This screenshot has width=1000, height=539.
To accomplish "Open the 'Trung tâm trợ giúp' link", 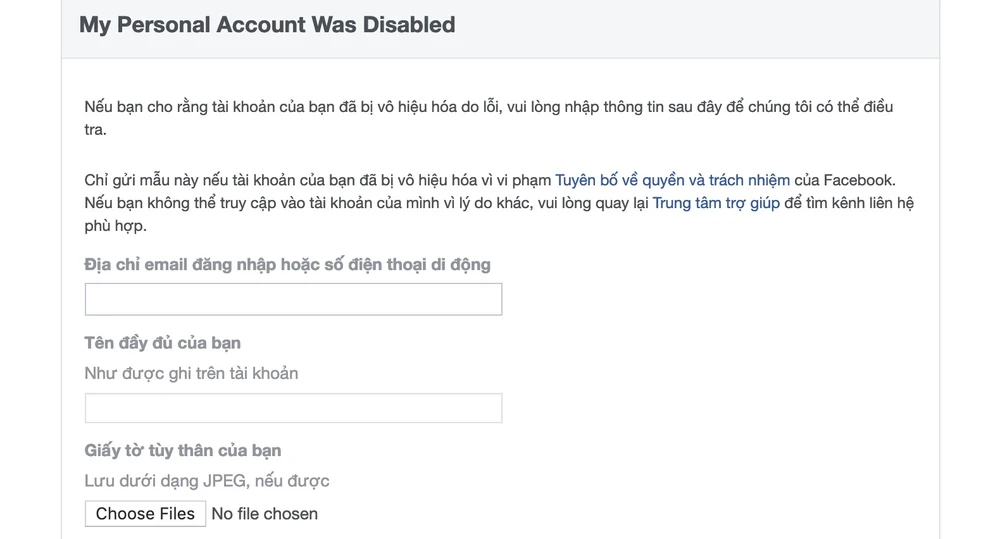I will pyautogui.click(x=715, y=203).
